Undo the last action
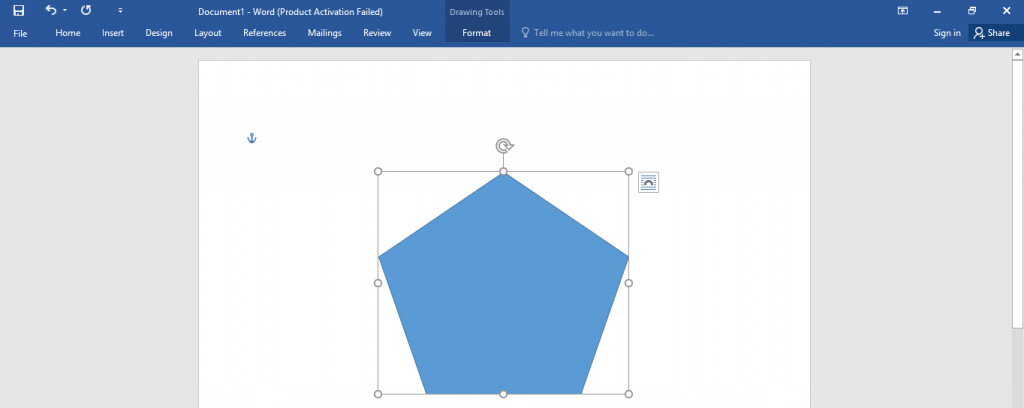The image size is (1024, 408). coord(51,10)
